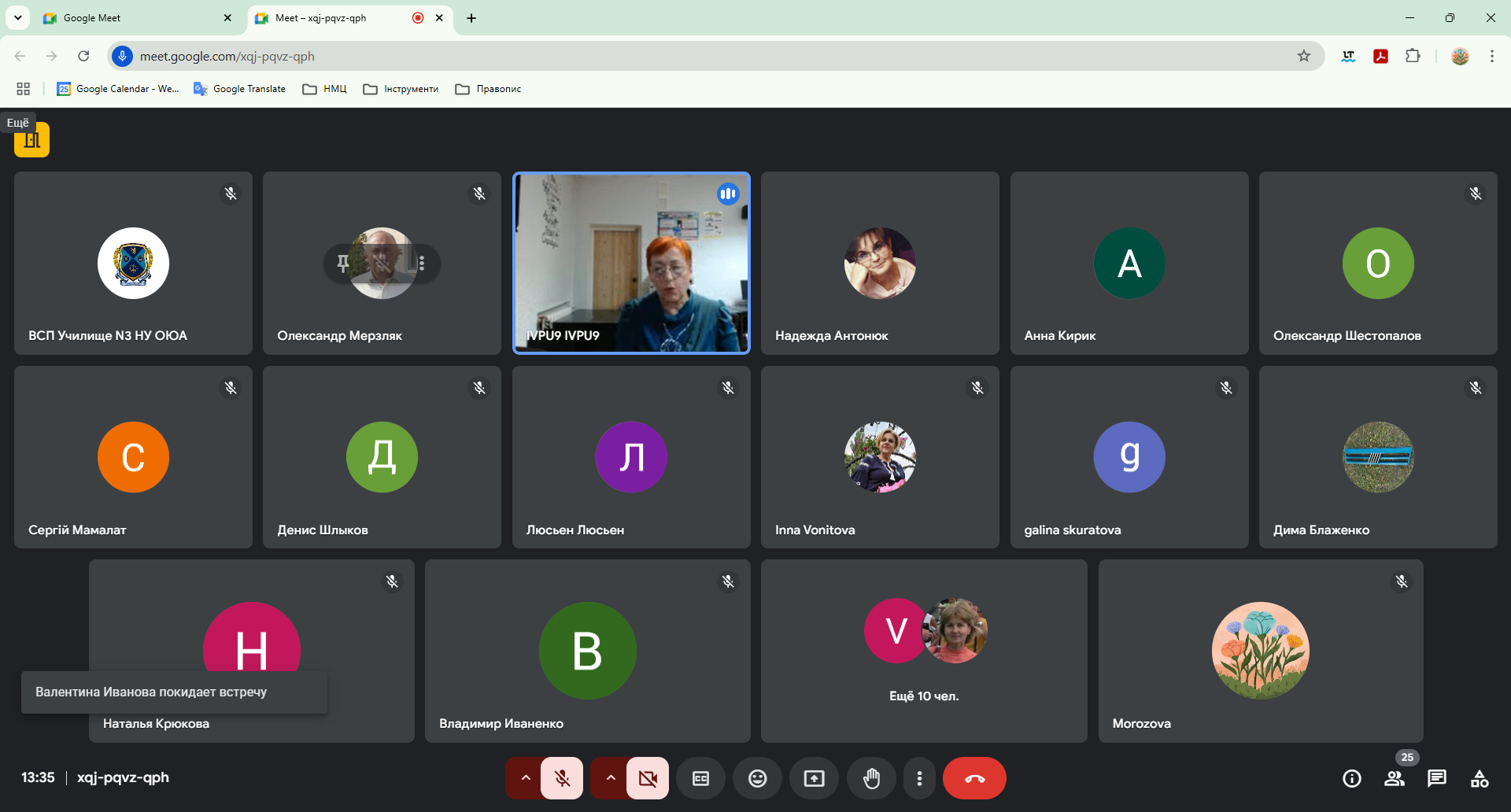Open the three-dot more options menu
This screenshot has width=1511, height=812.
[919, 778]
